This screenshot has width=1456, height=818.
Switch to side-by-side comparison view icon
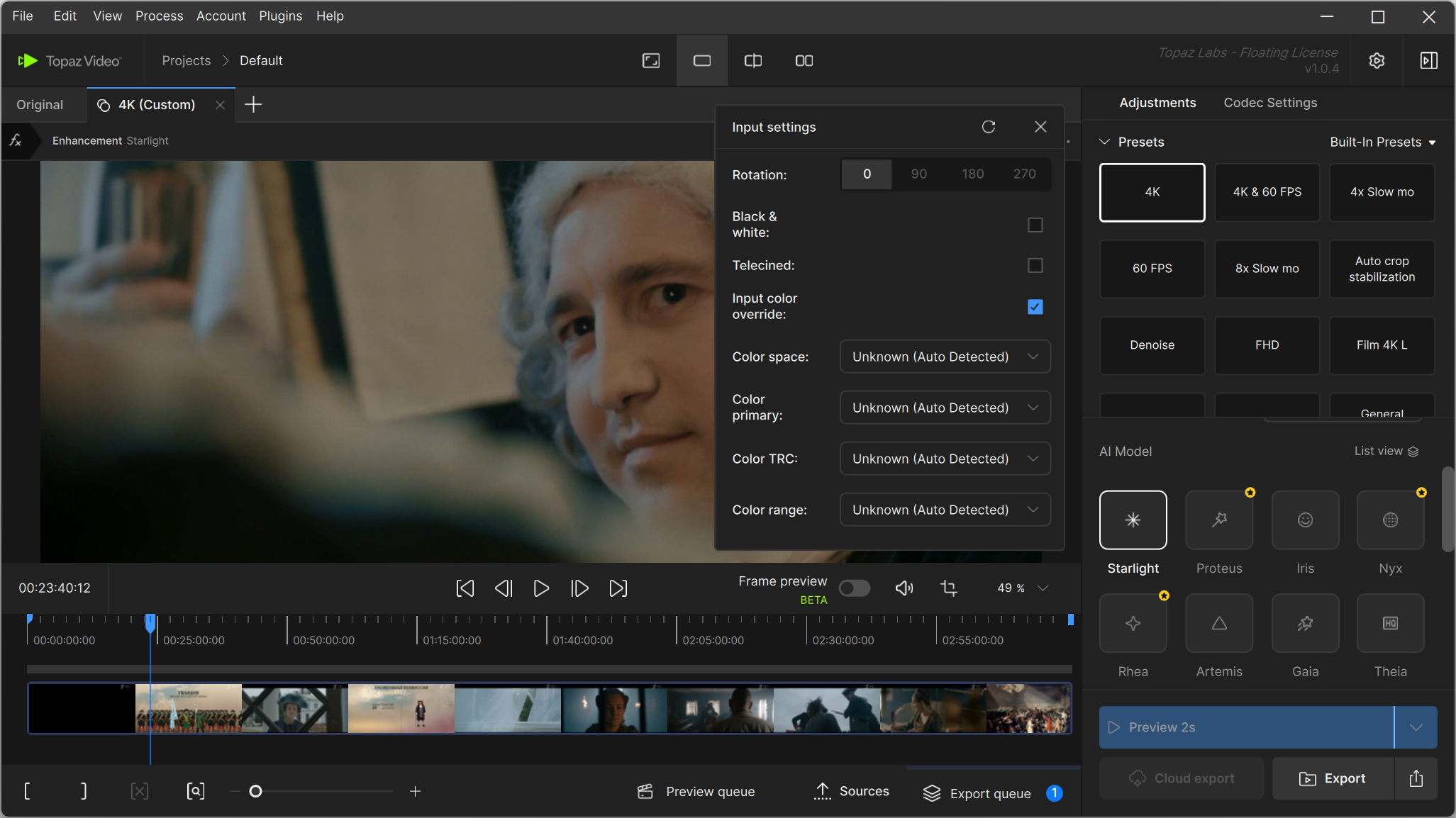pos(804,61)
